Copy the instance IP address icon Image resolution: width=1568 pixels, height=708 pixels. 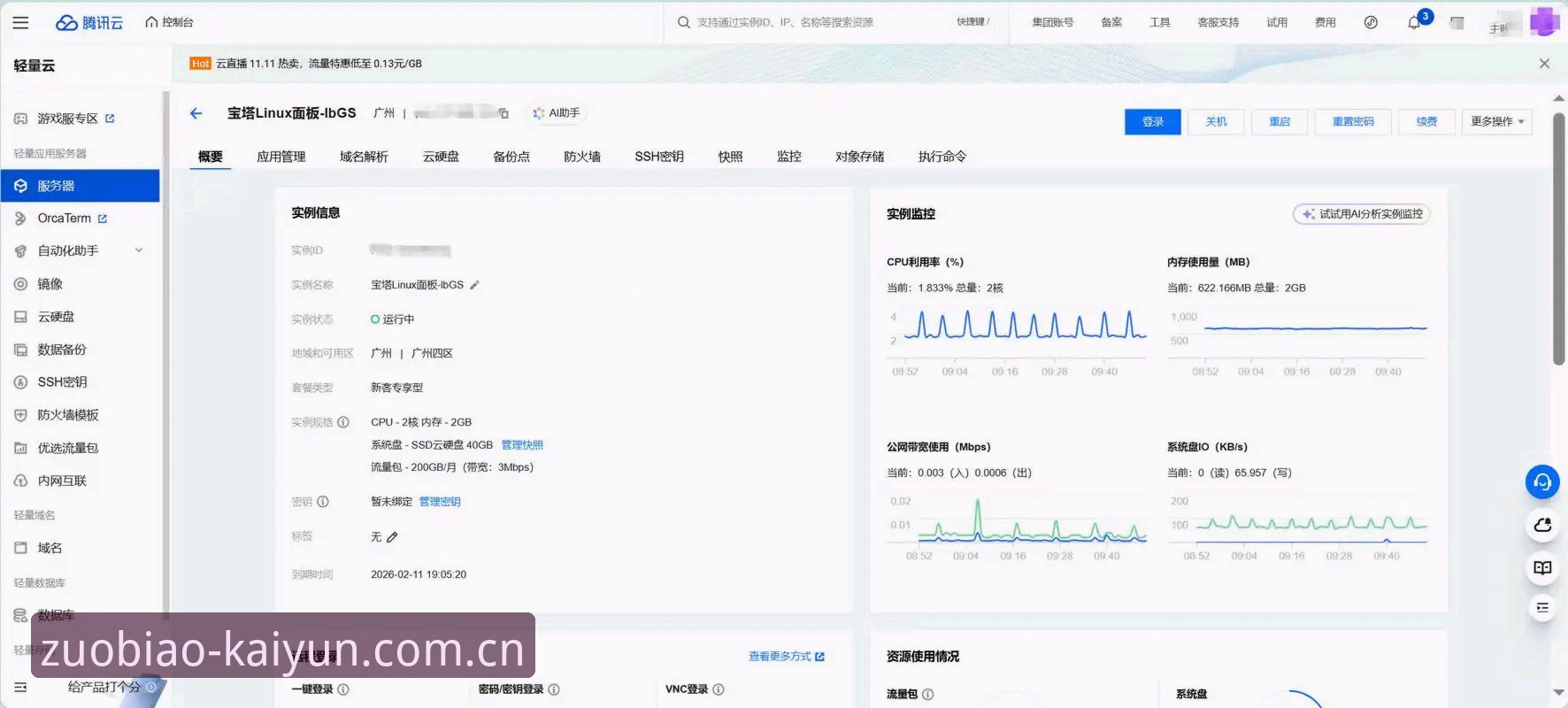503,113
